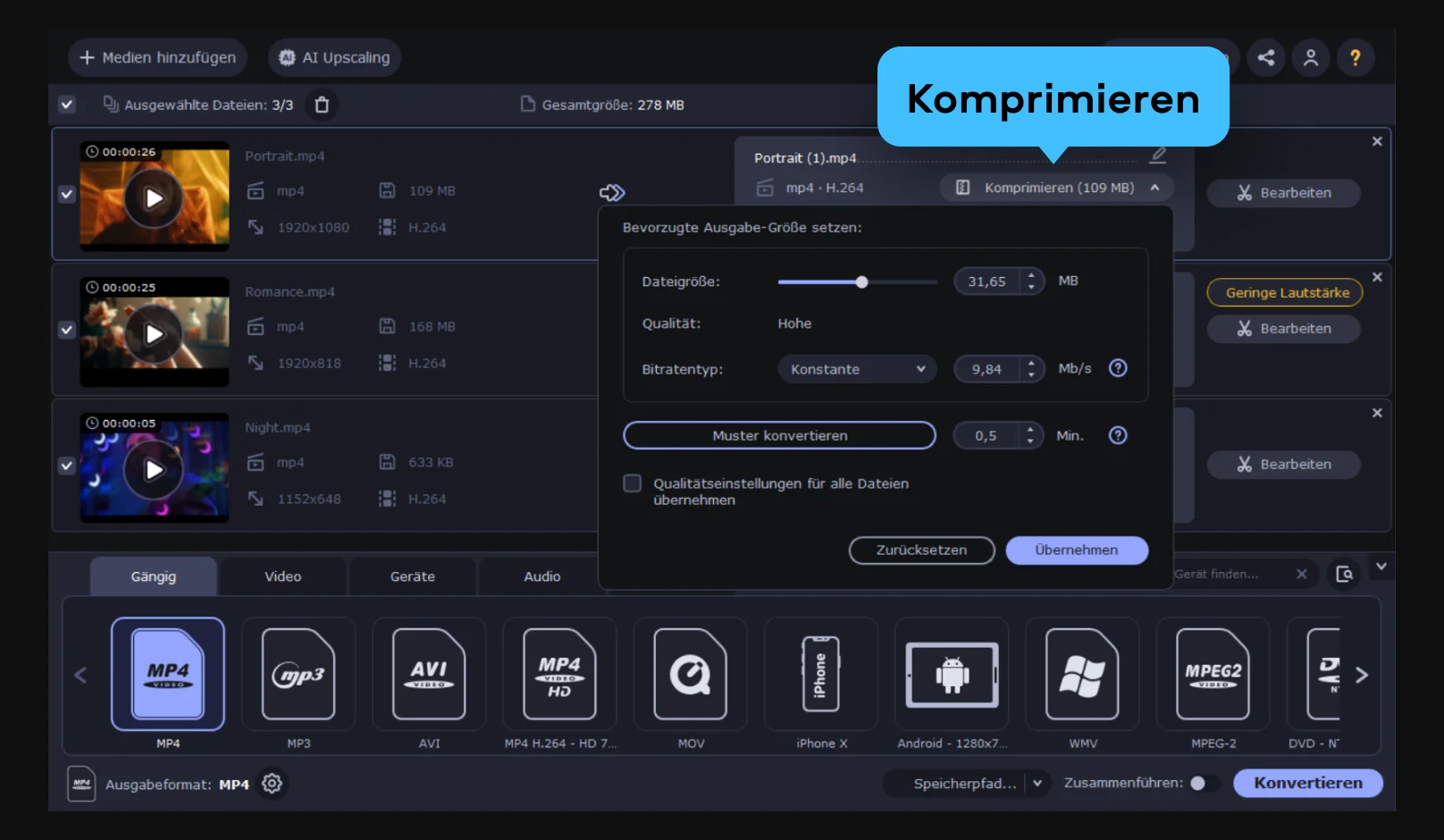Click Bearbeiten for Romance.mp4

click(1284, 329)
